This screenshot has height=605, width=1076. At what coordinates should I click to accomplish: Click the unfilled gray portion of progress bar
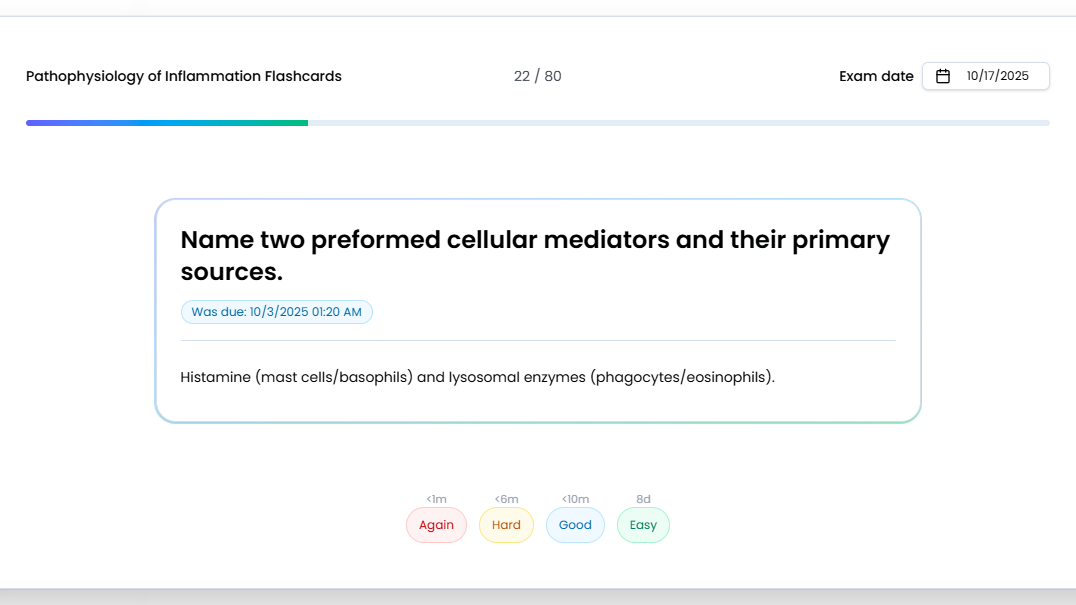(678, 123)
